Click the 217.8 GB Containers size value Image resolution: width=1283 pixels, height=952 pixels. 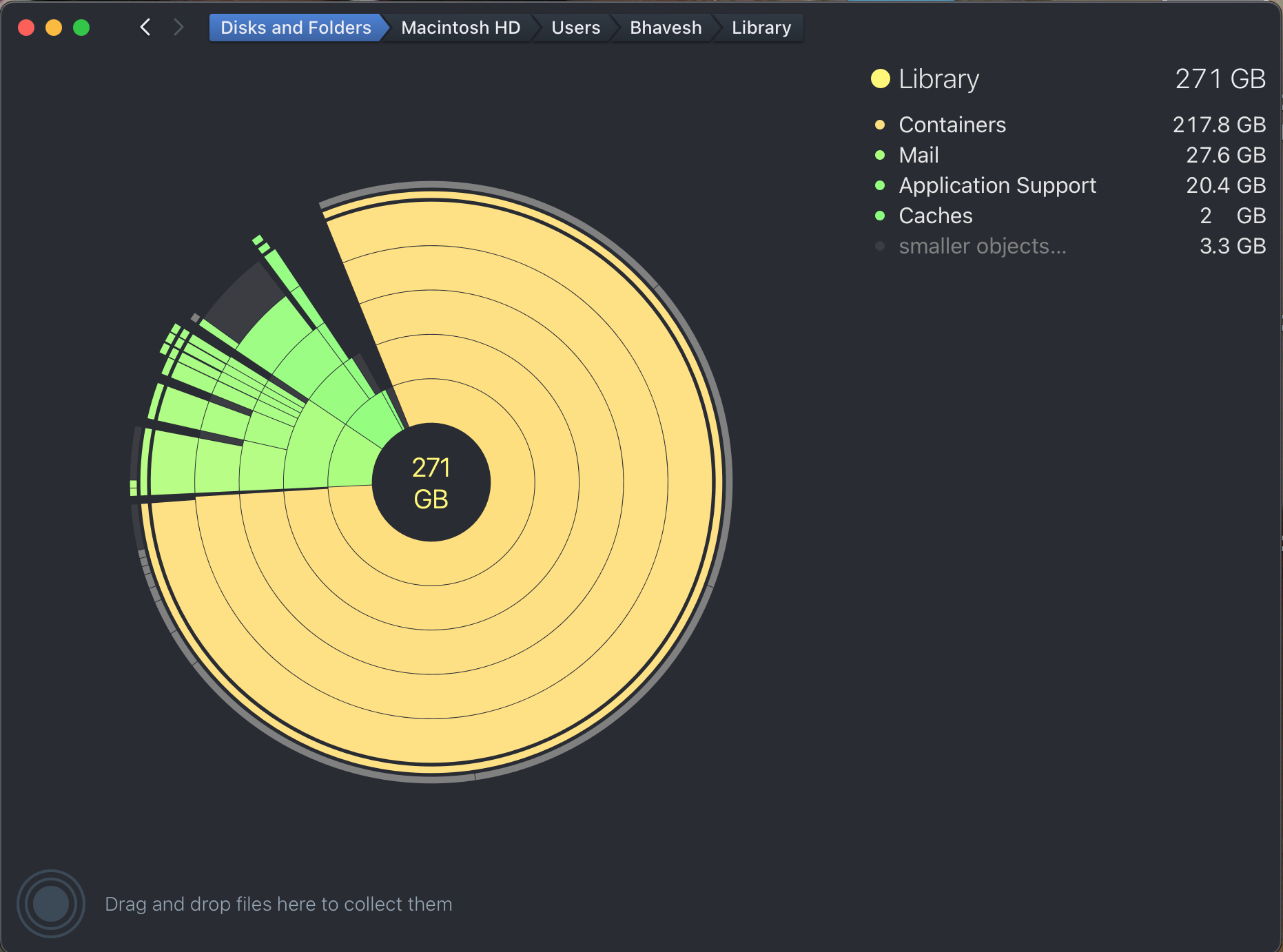pos(1219,125)
